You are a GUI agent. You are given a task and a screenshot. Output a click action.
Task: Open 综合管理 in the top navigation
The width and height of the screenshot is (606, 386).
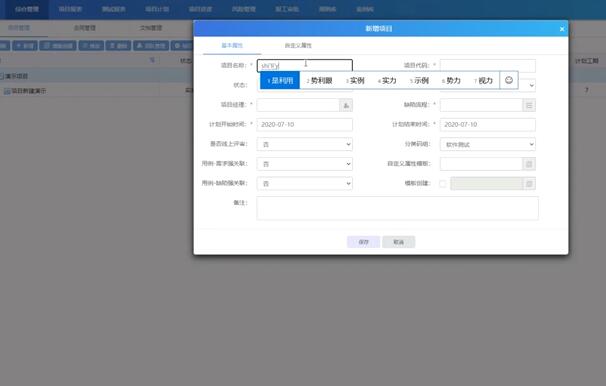(27, 9)
